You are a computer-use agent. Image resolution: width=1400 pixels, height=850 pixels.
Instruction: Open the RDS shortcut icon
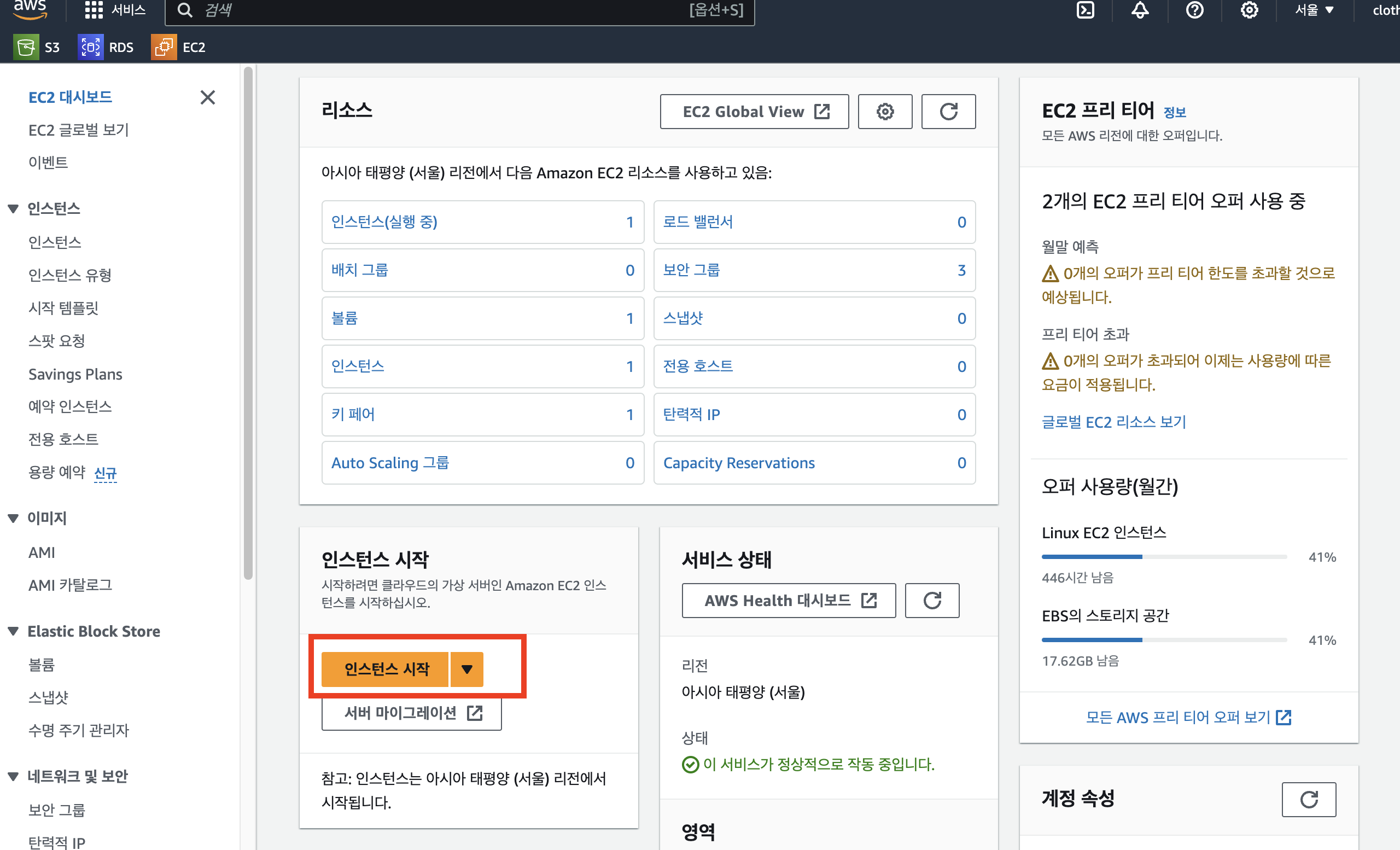pos(90,47)
